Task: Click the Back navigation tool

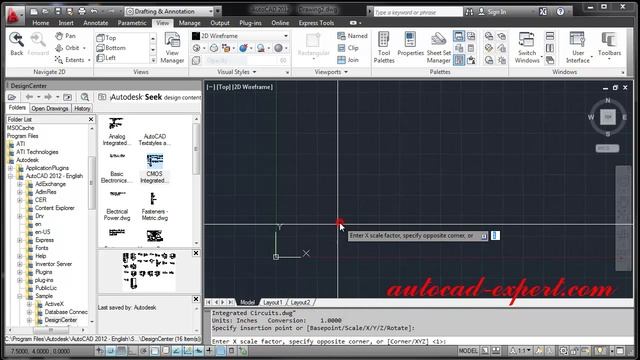Action: [16, 44]
